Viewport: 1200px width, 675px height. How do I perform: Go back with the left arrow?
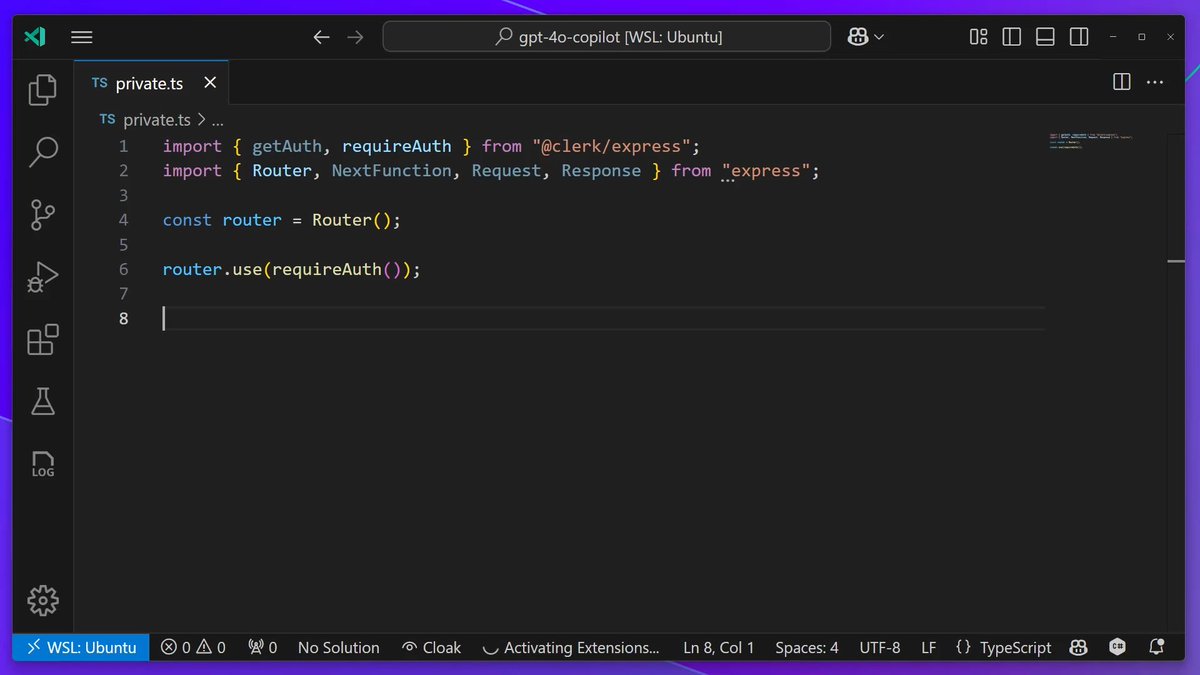tap(321, 37)
